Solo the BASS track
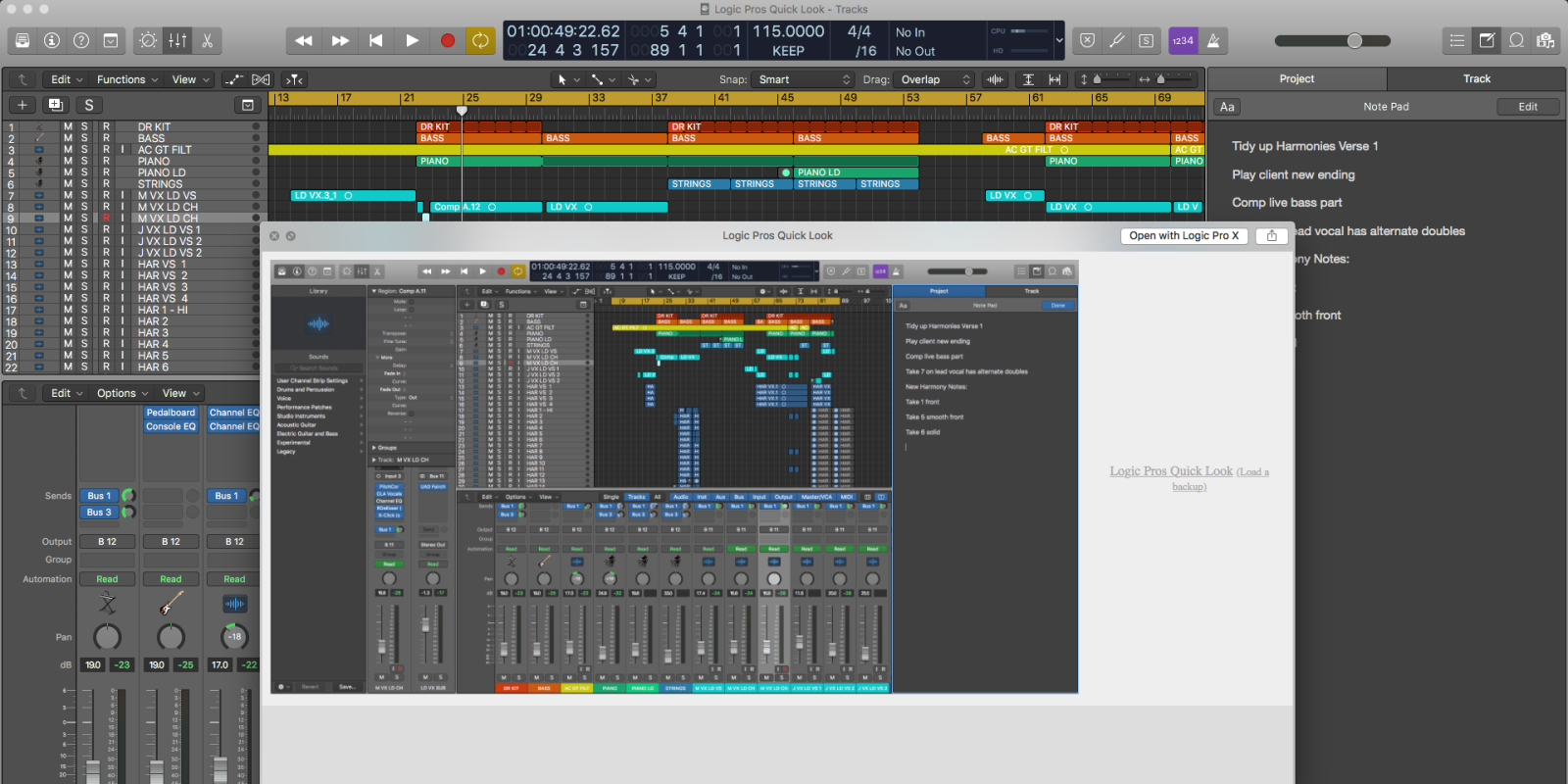The height and width of the screenshot is (784, 1568). [84, 138]
